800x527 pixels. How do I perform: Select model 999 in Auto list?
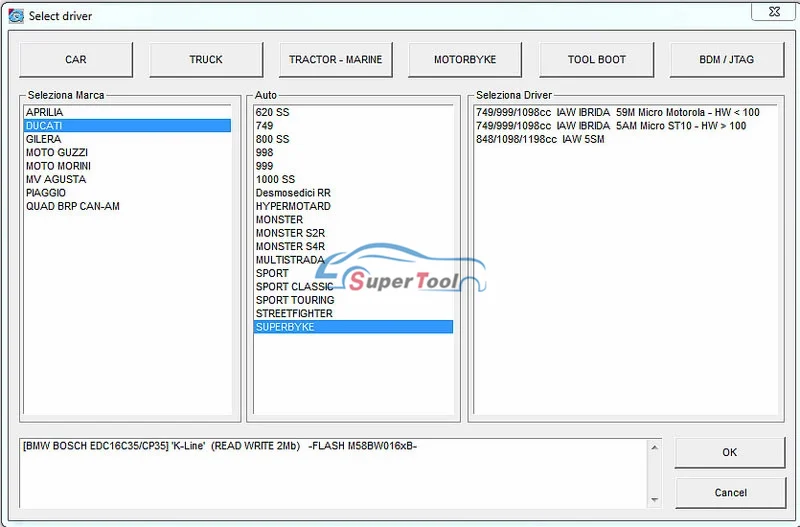353,166
